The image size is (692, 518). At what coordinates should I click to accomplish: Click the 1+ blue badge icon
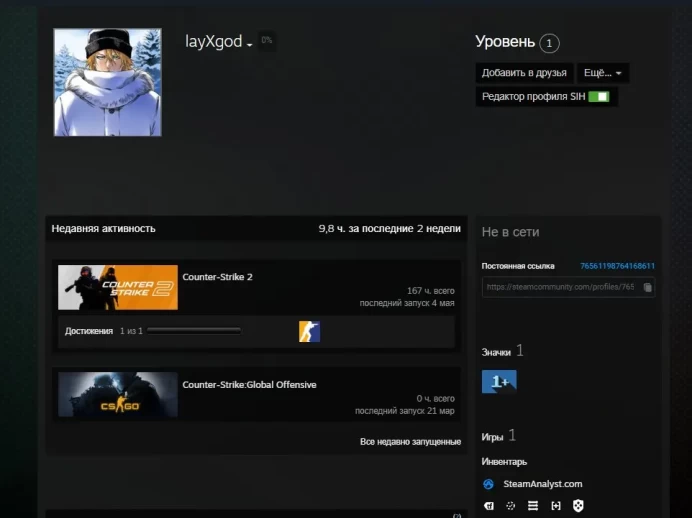pos(499,381)
